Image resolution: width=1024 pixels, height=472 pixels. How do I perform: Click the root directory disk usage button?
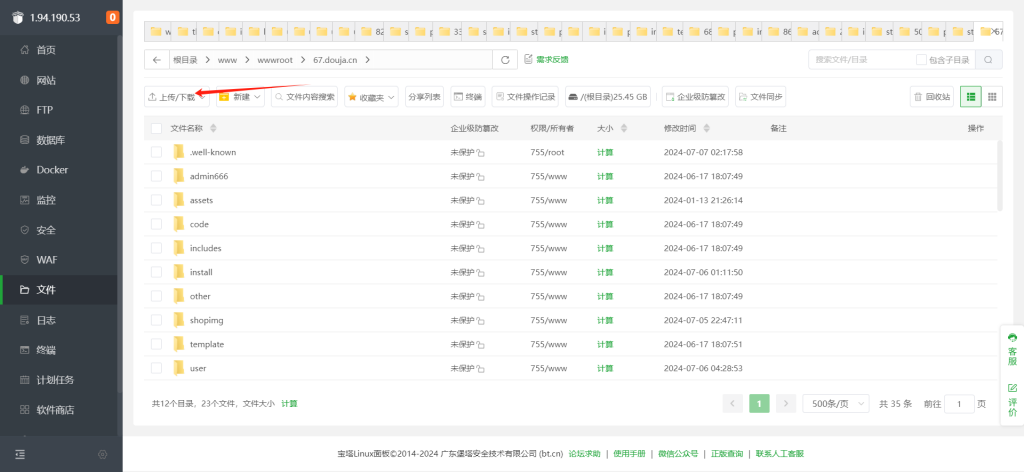tap(607, 97)
